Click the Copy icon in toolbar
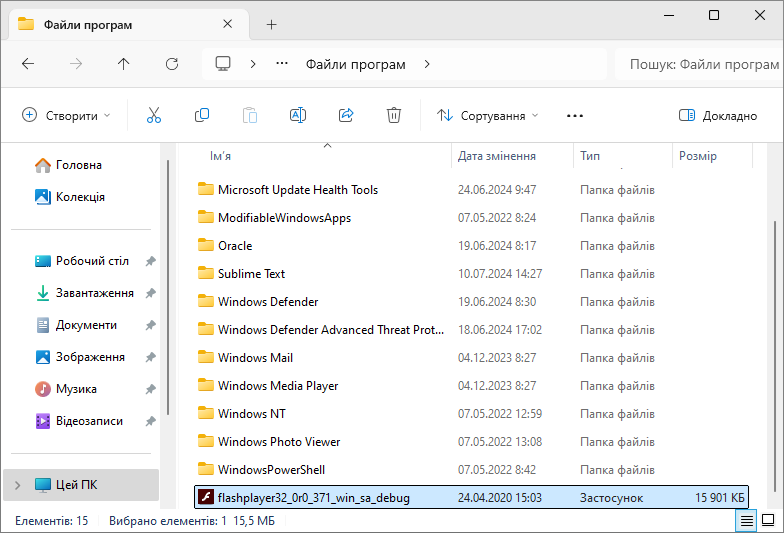This screenshot has height=533, width=784. pyautogui.click(x=202, y=116)
